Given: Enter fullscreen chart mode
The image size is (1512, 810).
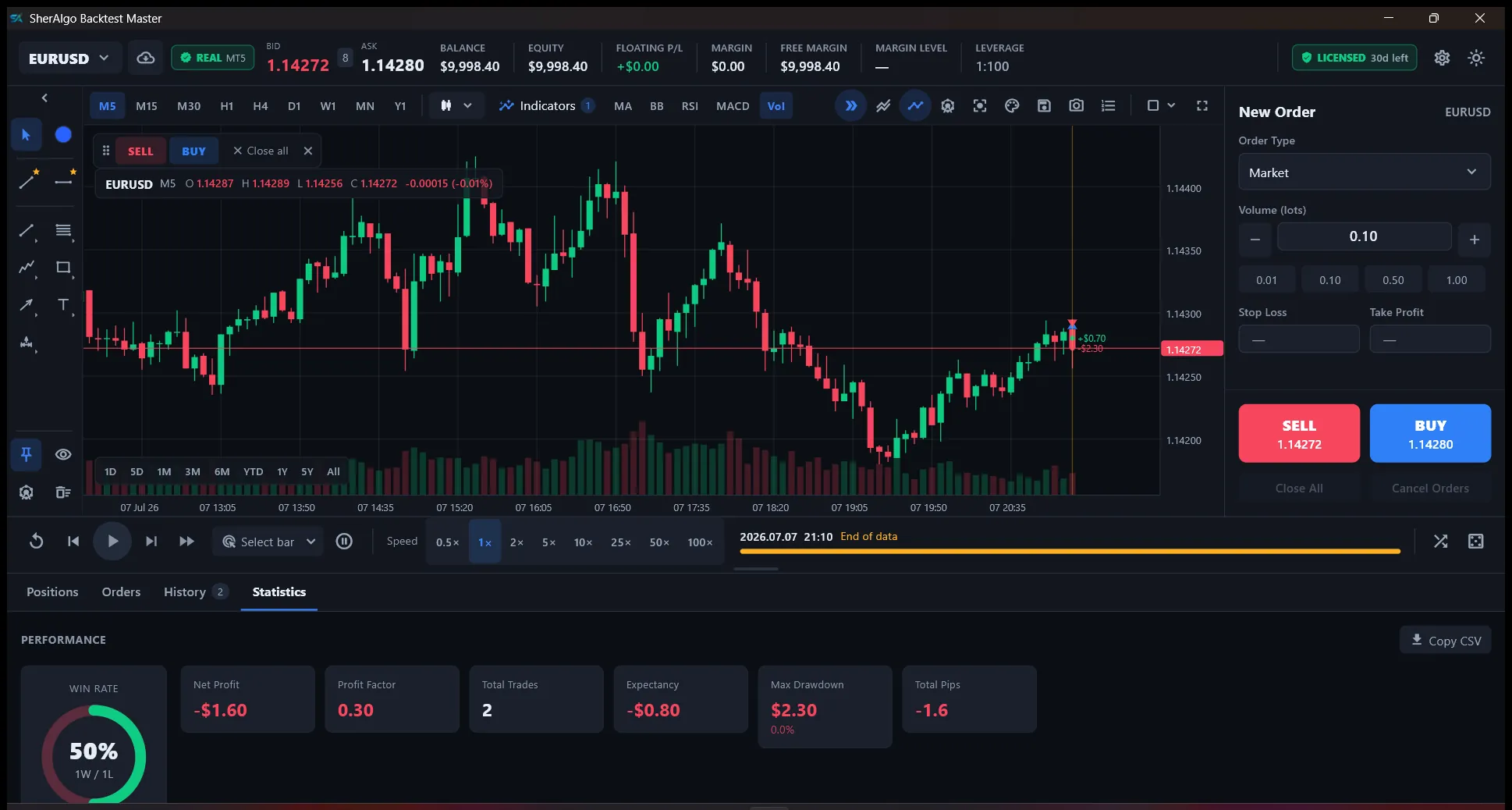Looking at the screenshot, I should (1202, 105).
